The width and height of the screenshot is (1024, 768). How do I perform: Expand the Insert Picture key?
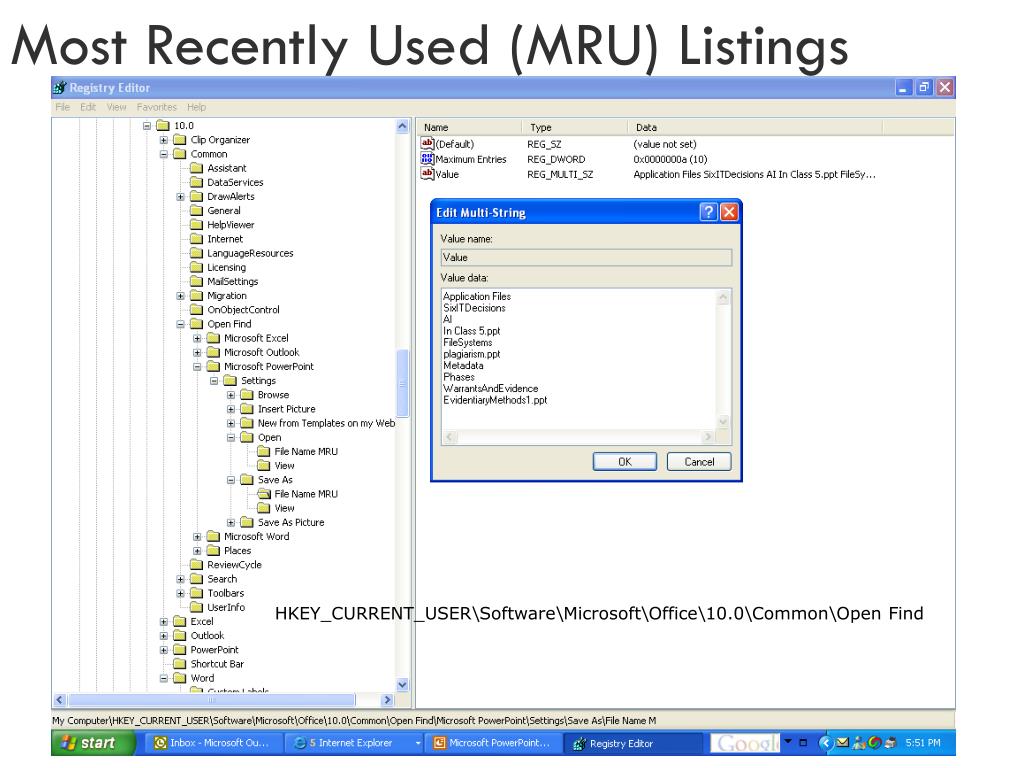231,409
